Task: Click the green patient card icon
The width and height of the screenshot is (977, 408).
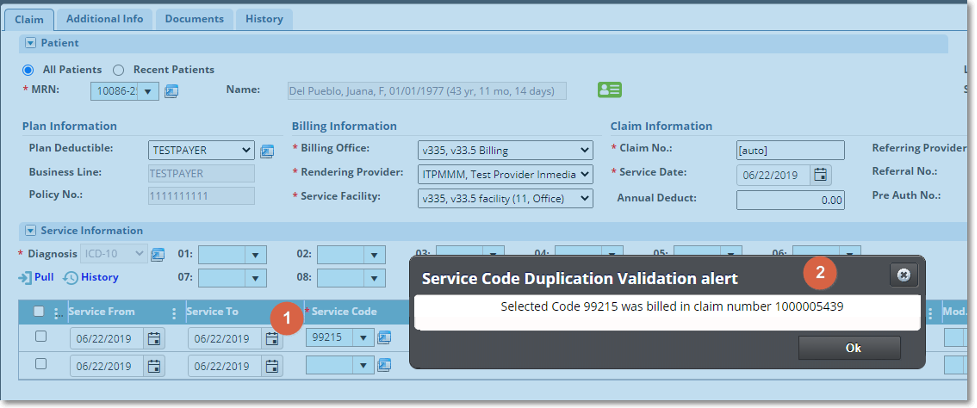Action: tap(609, 90)
